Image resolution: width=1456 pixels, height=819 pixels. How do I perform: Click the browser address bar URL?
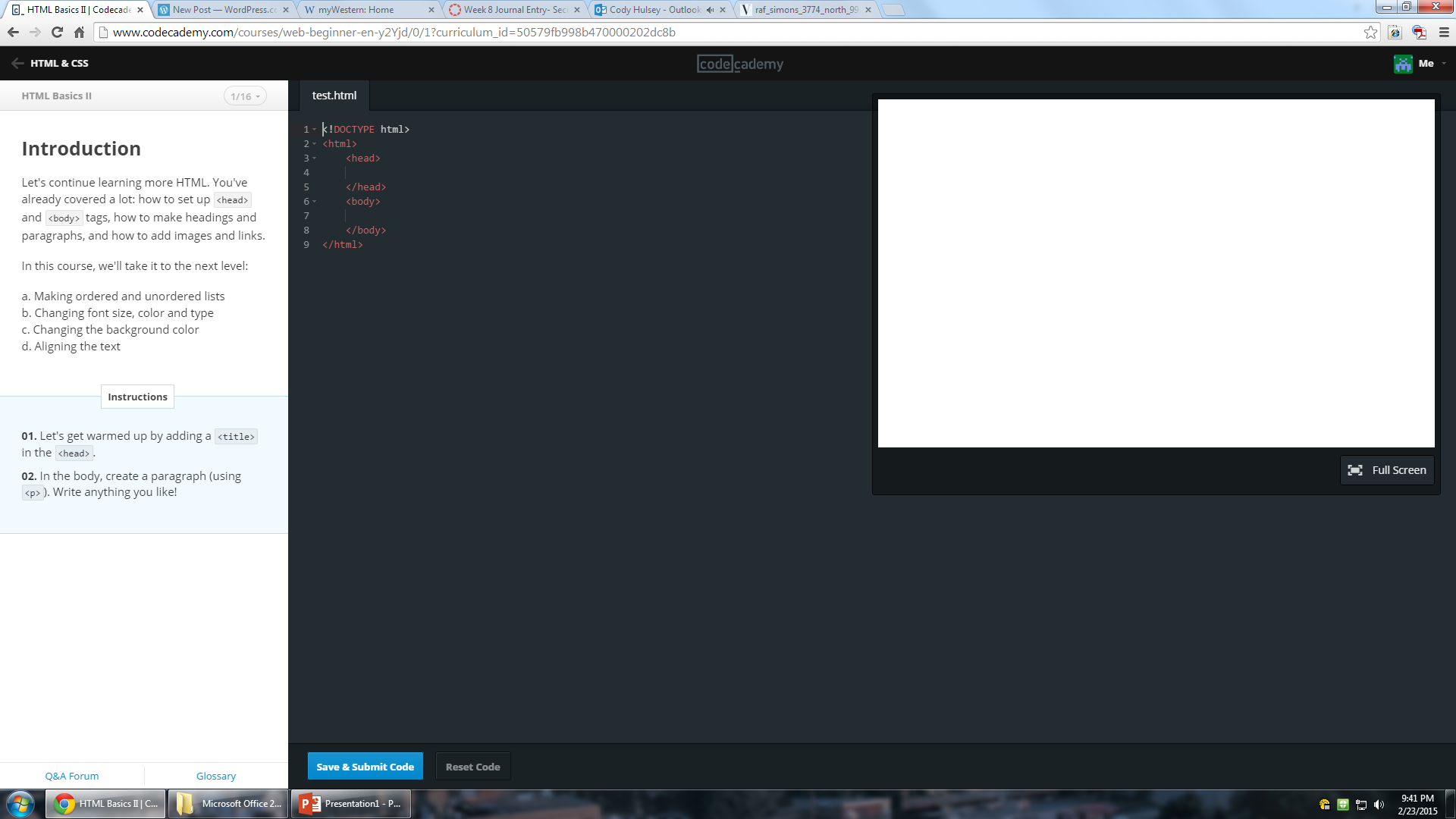tap(394, 33)
